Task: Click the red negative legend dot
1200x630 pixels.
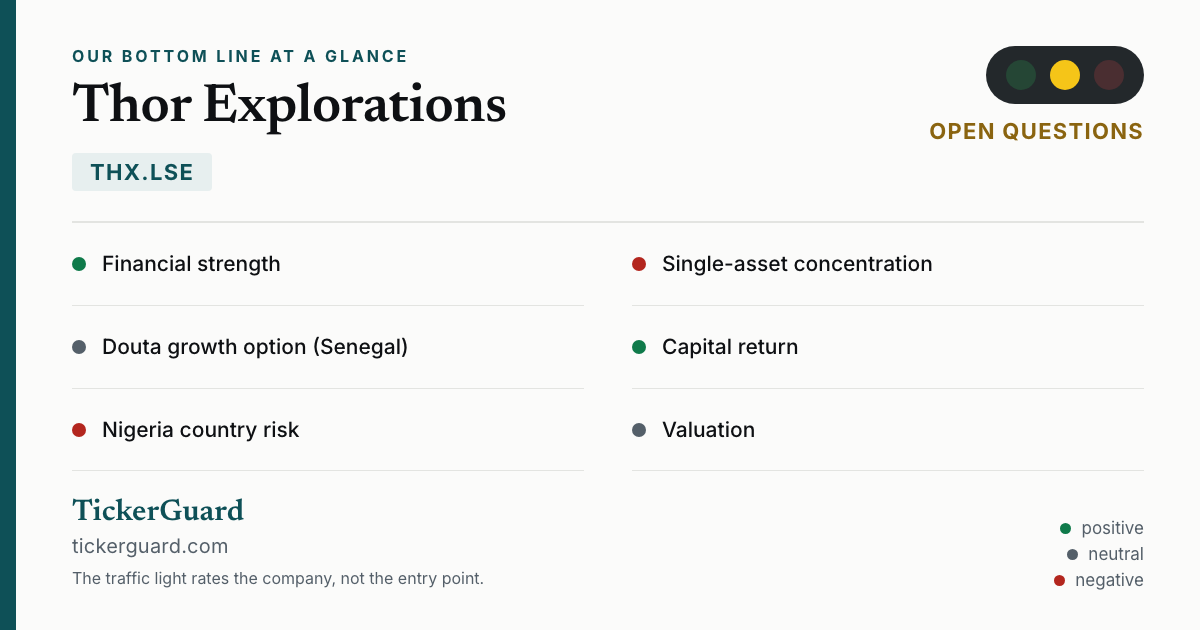Action: [x=1059, y=580]
